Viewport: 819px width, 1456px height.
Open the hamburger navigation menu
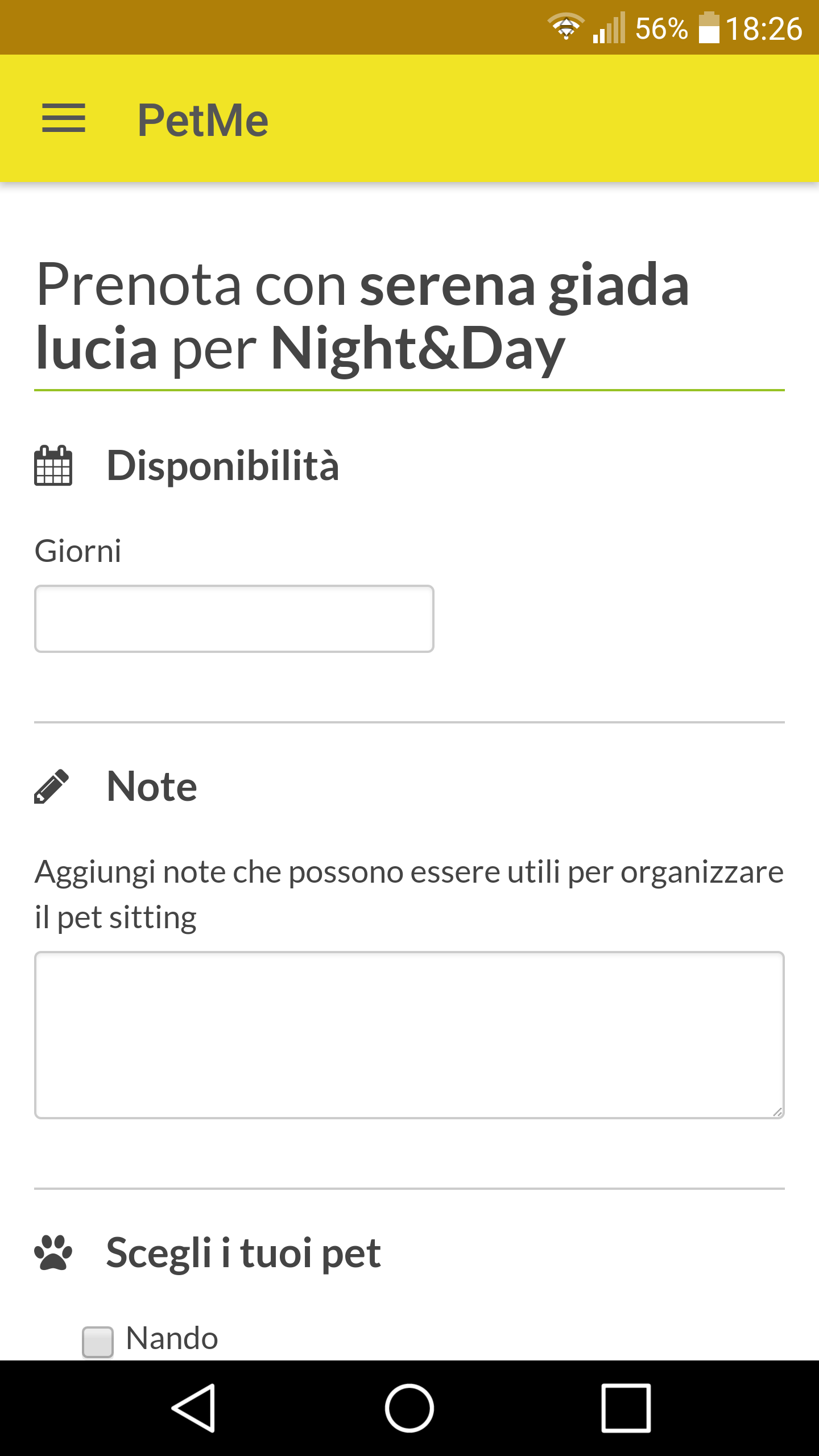(x=64, y=118)
